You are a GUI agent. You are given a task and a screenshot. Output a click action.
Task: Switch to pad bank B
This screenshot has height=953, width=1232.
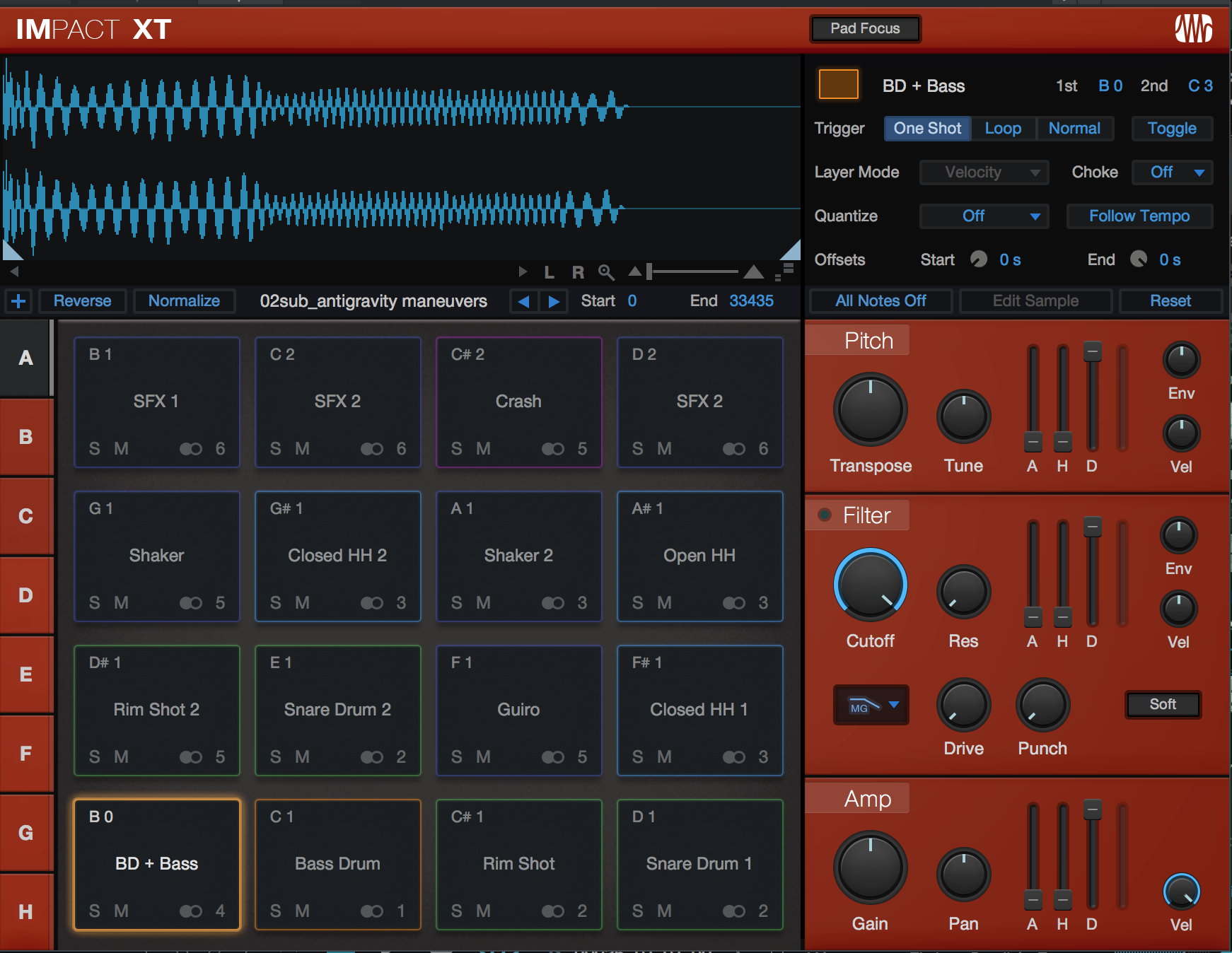[x=26, y=437]
